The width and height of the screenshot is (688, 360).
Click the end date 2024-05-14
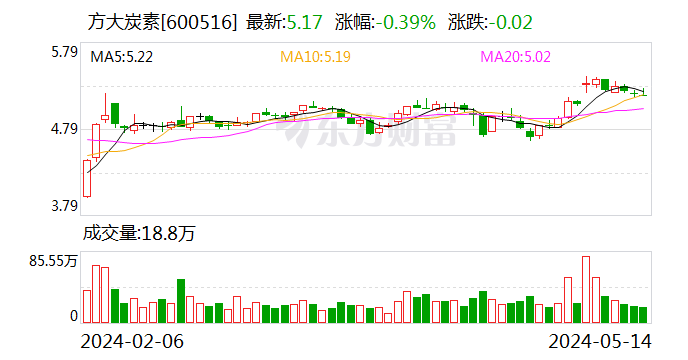pos(600,341)
